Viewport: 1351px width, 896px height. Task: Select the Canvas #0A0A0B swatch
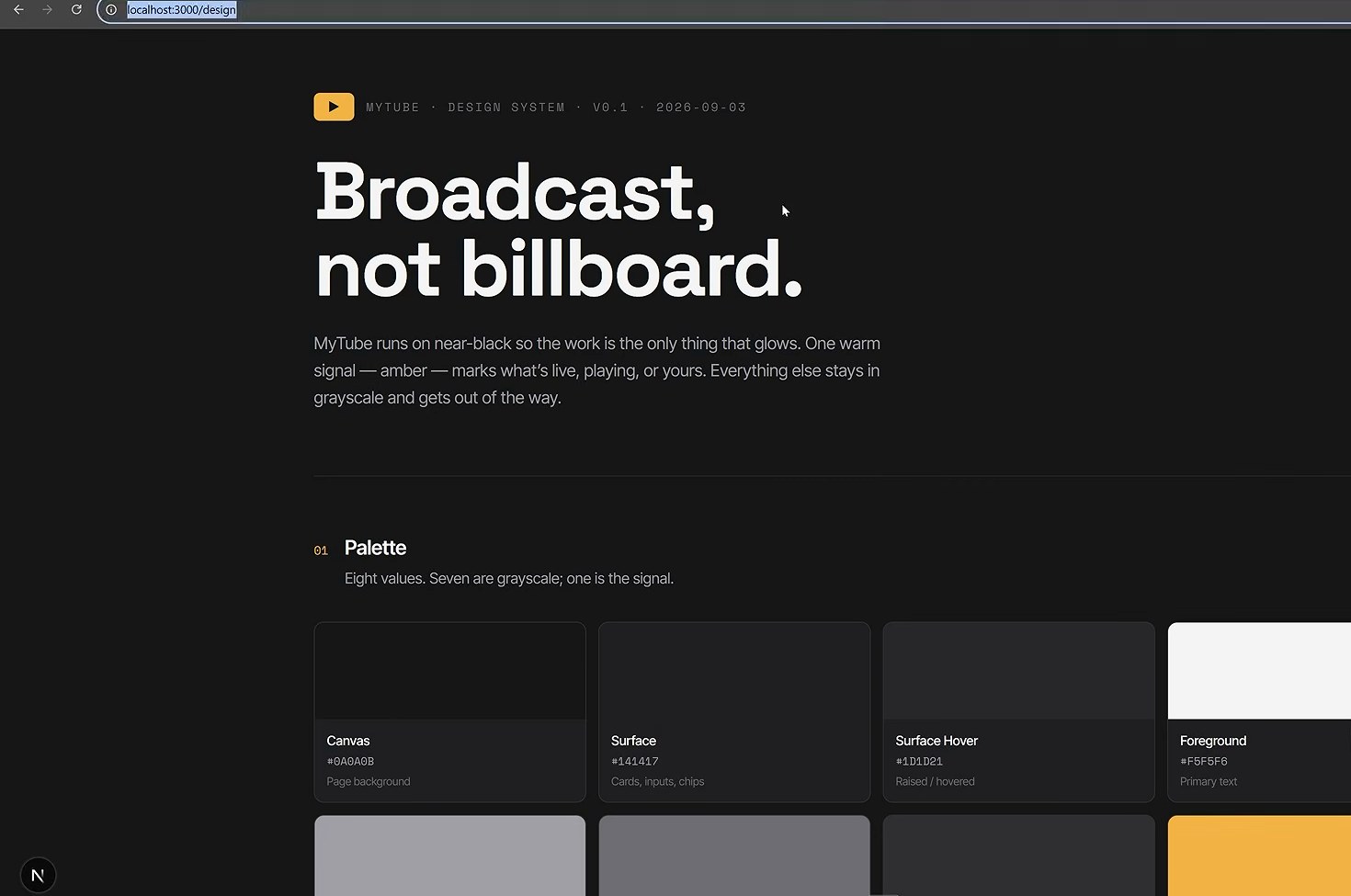tap(449, 712)
